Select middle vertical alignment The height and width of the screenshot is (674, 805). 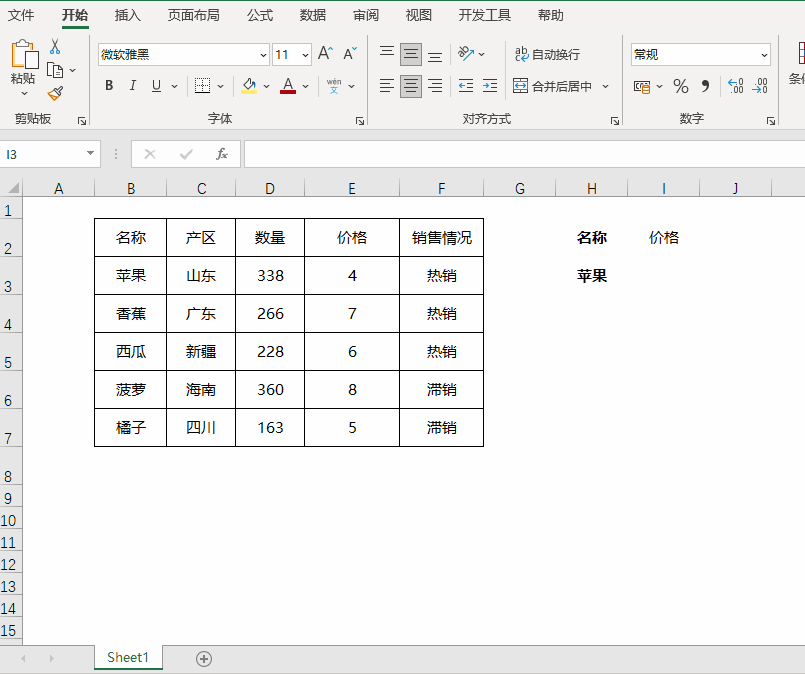pos(411,54)
